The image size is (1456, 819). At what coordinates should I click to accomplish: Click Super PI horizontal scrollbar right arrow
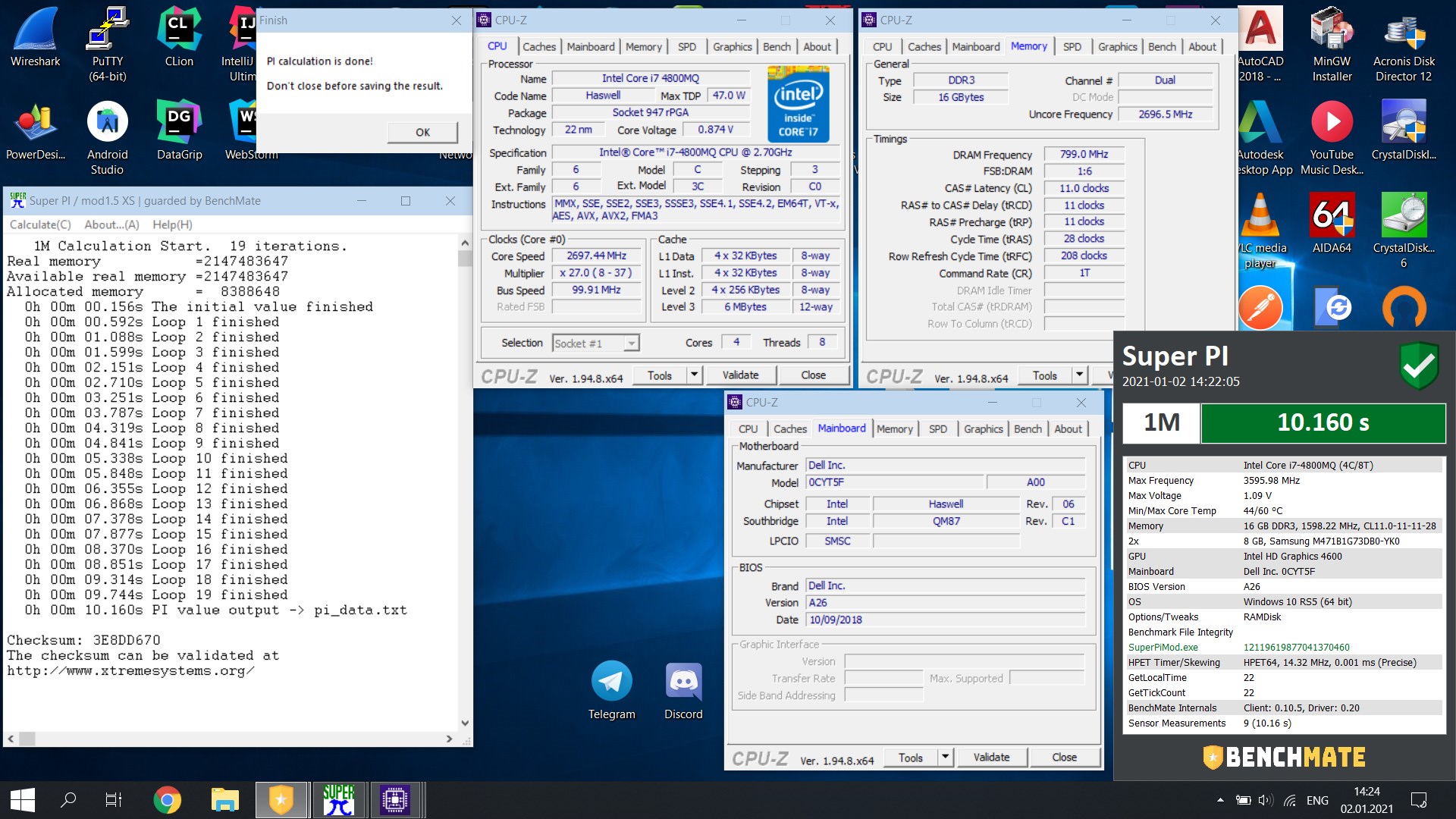(449, 739)
